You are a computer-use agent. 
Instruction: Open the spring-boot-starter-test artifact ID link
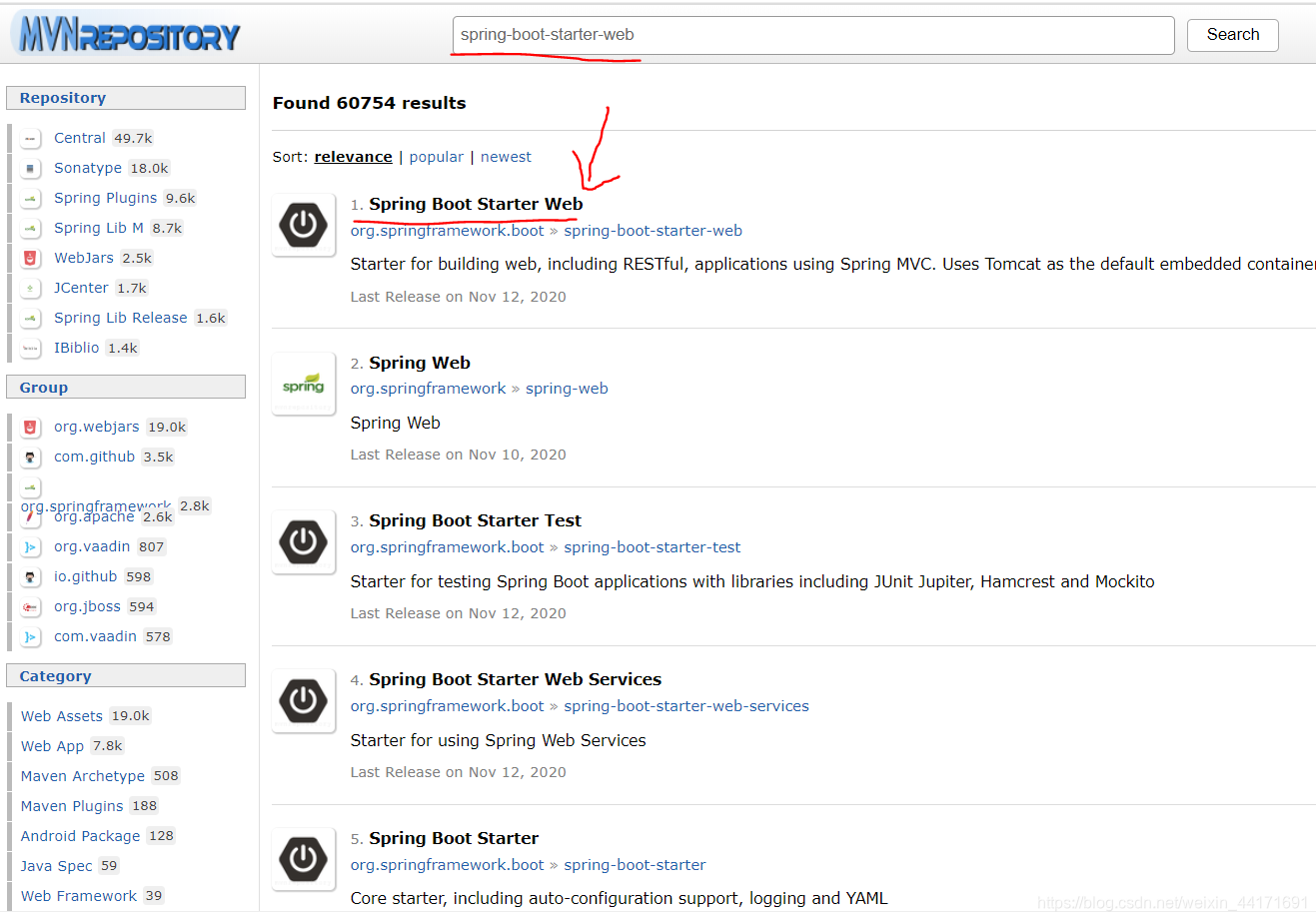(652, 547)
